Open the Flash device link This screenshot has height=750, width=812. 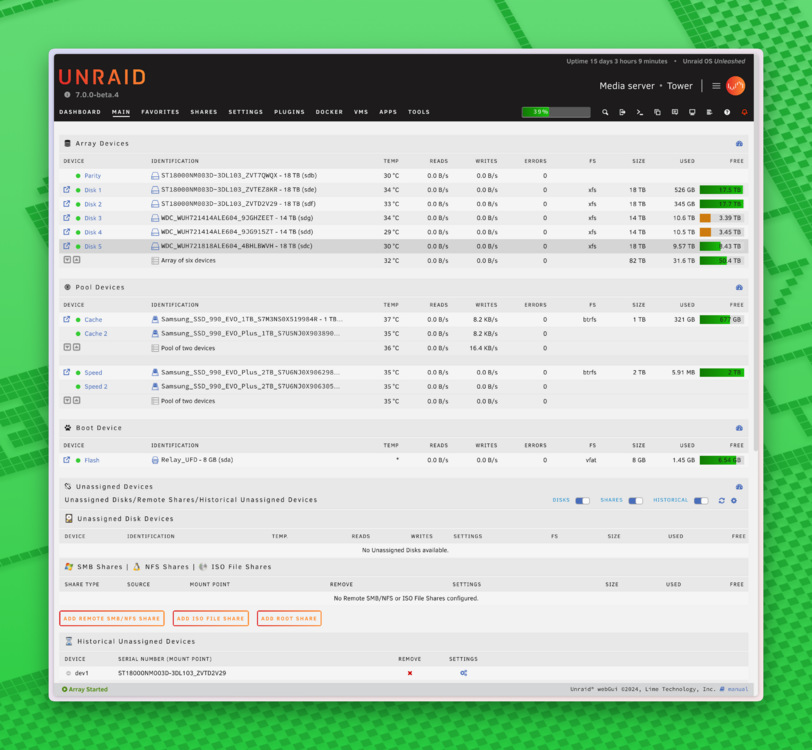coord(92,460)
